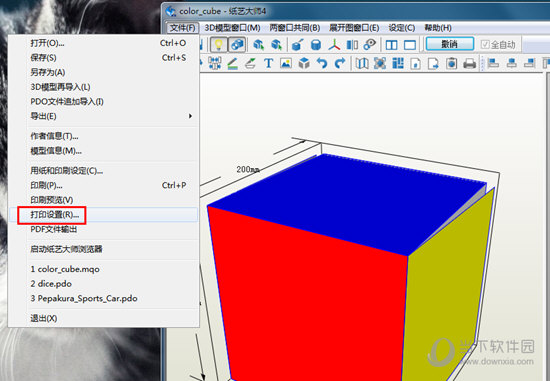Viewport: 550px width, 381px height.
Task: Open the 3D模型窗口(M) menu
Action: (x=232, y=28)
